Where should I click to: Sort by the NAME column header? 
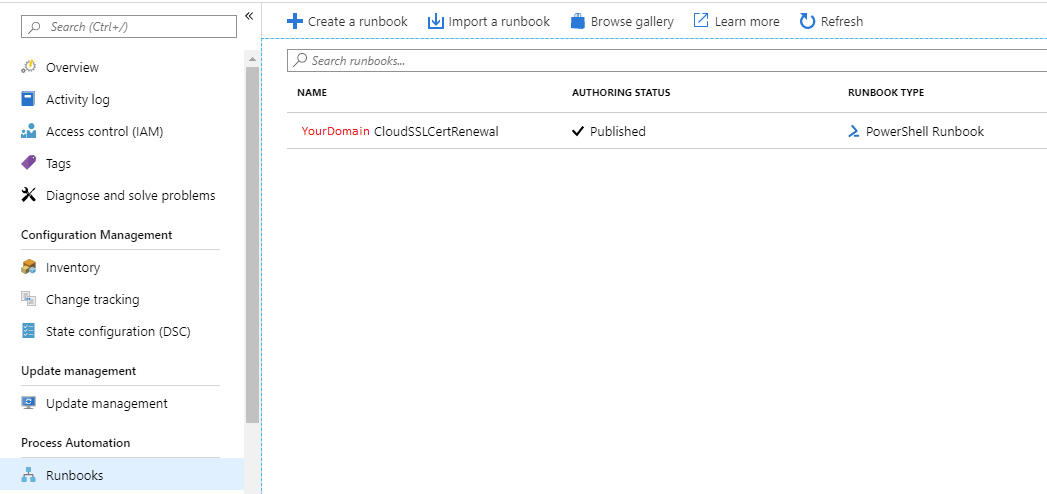[312, 93]
